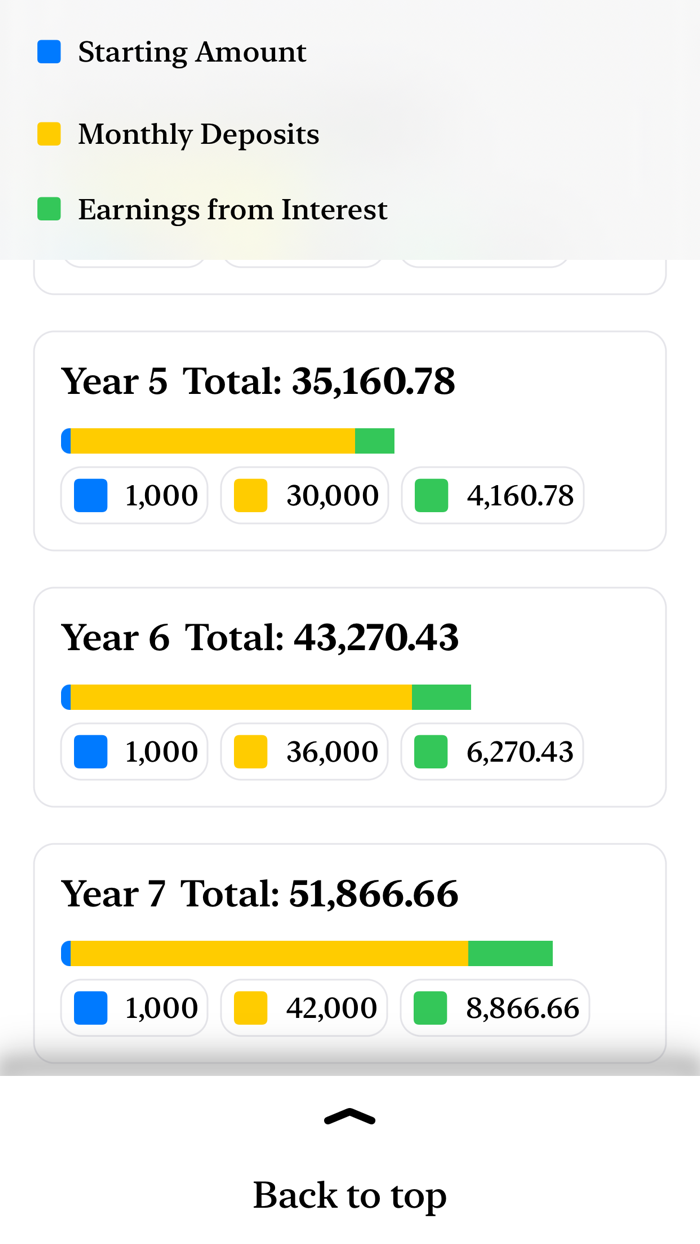Click the 1,000 chip in Year 6 card
Viewport: 700px width, 1244px height.
(x=134, y=751)
